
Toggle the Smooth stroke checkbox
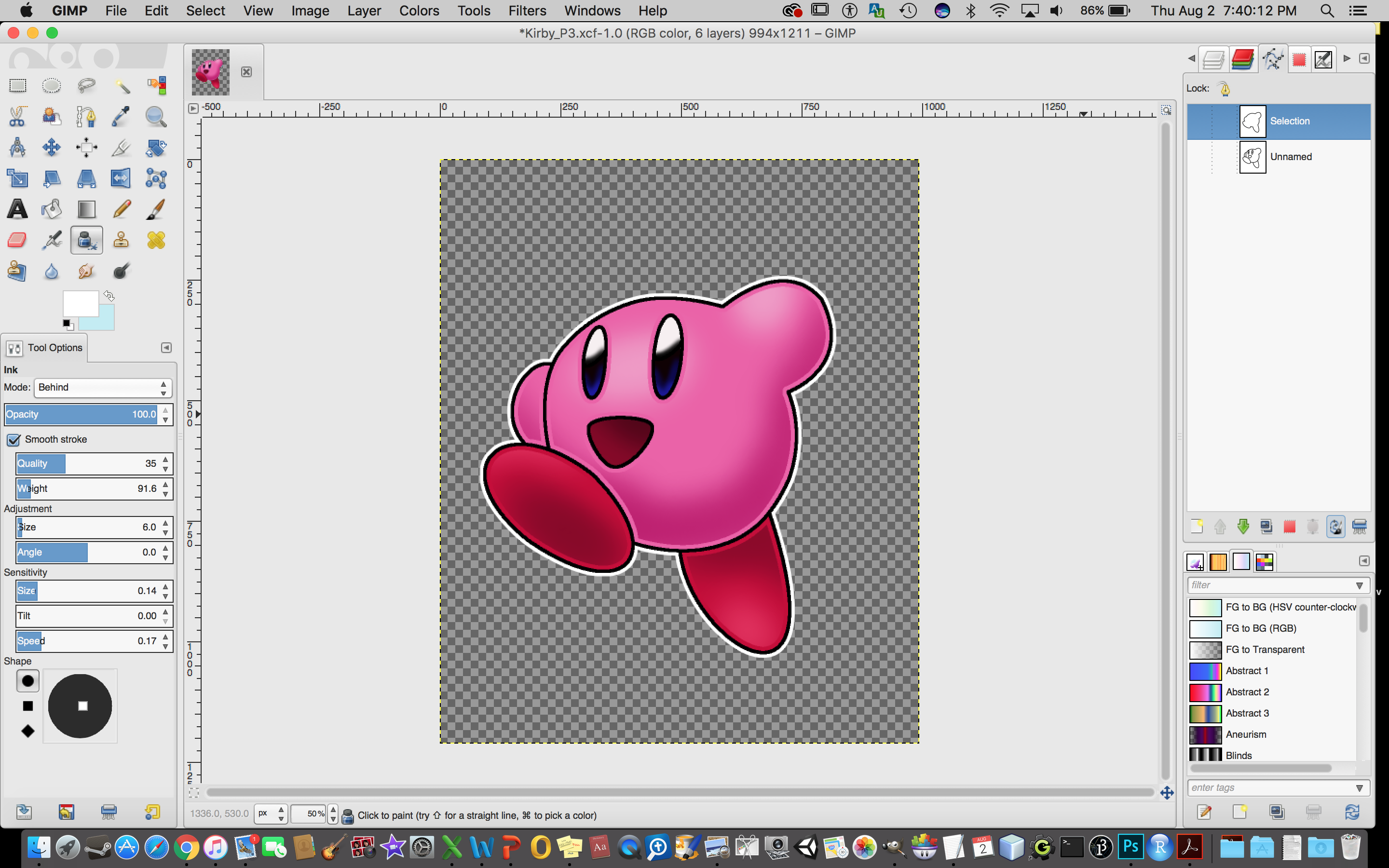click(x=14, y=440)
